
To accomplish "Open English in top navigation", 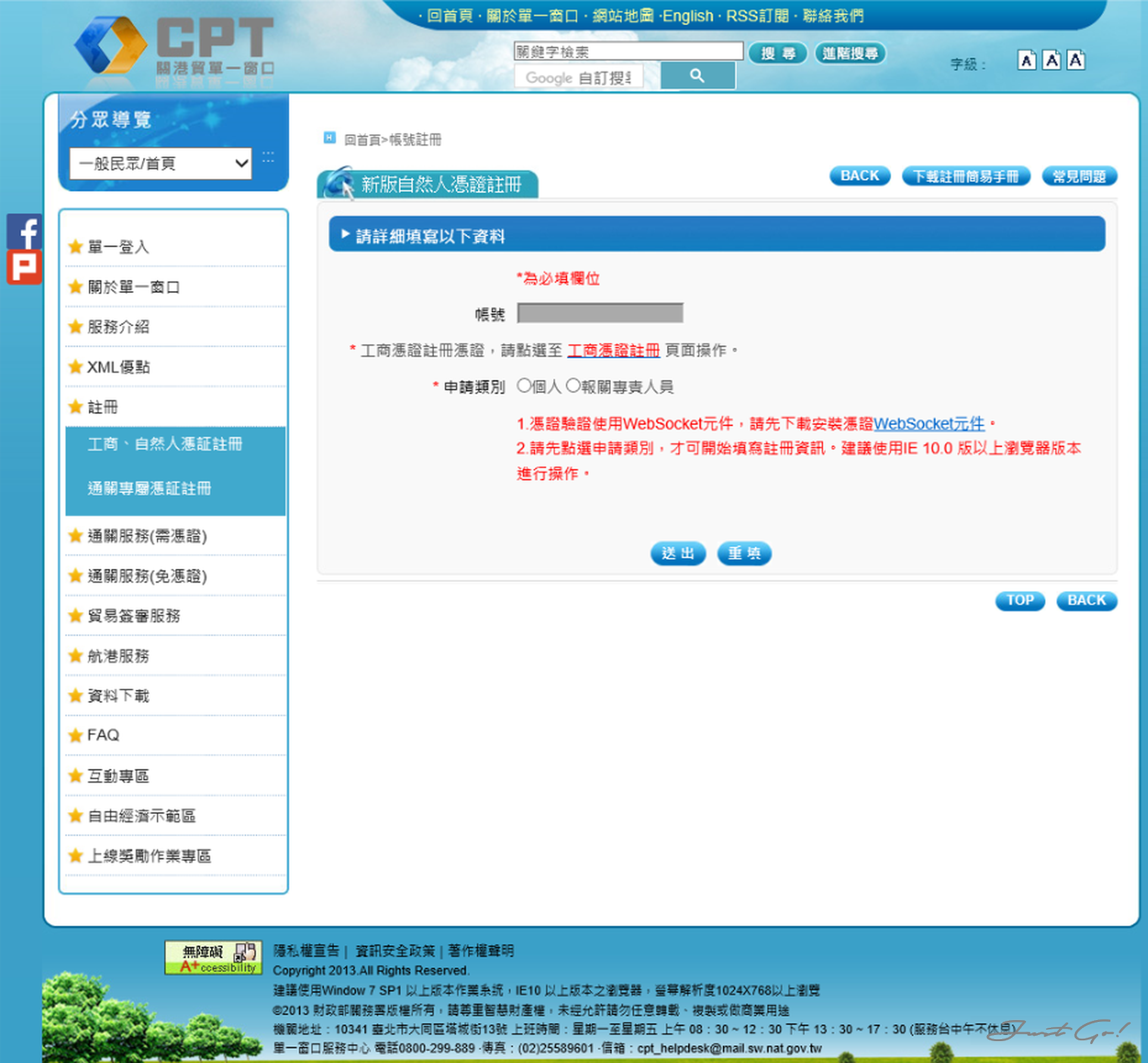I will click(x=688, y=16).
